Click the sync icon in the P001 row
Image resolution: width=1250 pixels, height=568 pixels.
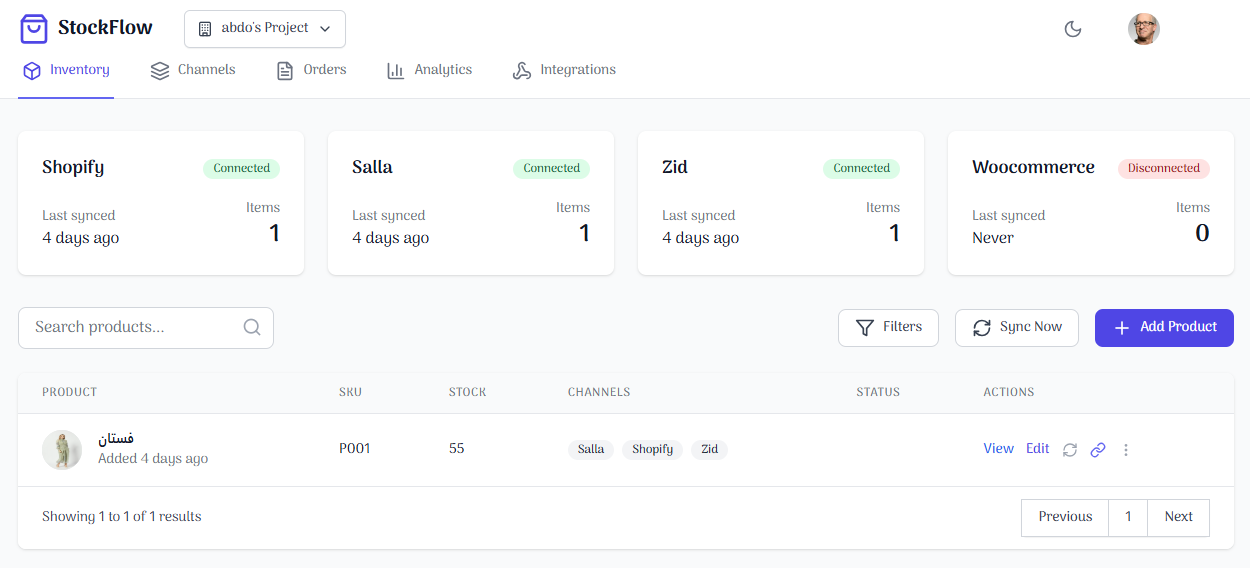point(1070,450)
